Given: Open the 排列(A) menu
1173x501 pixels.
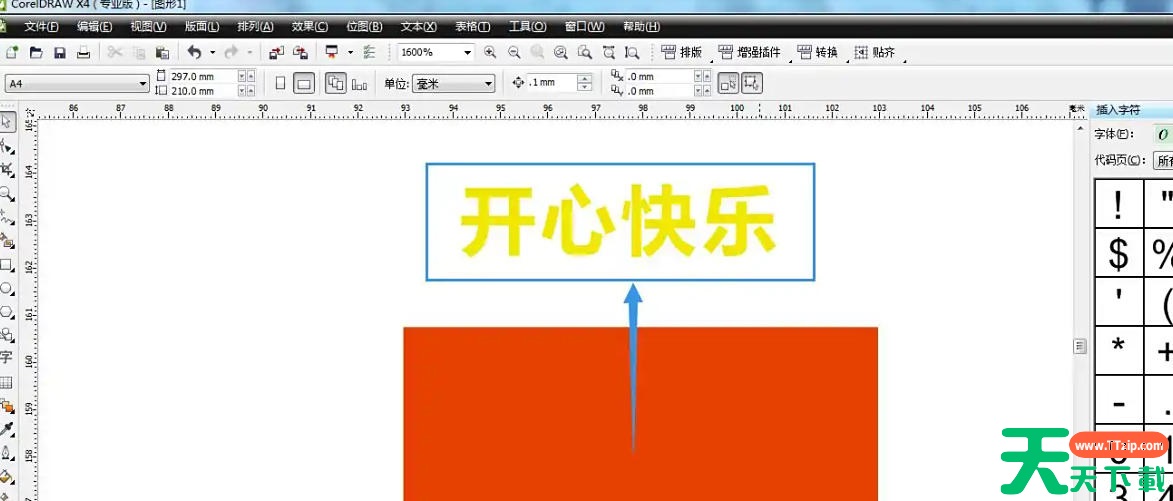Looking at the screenshot, I should [255, 26].
